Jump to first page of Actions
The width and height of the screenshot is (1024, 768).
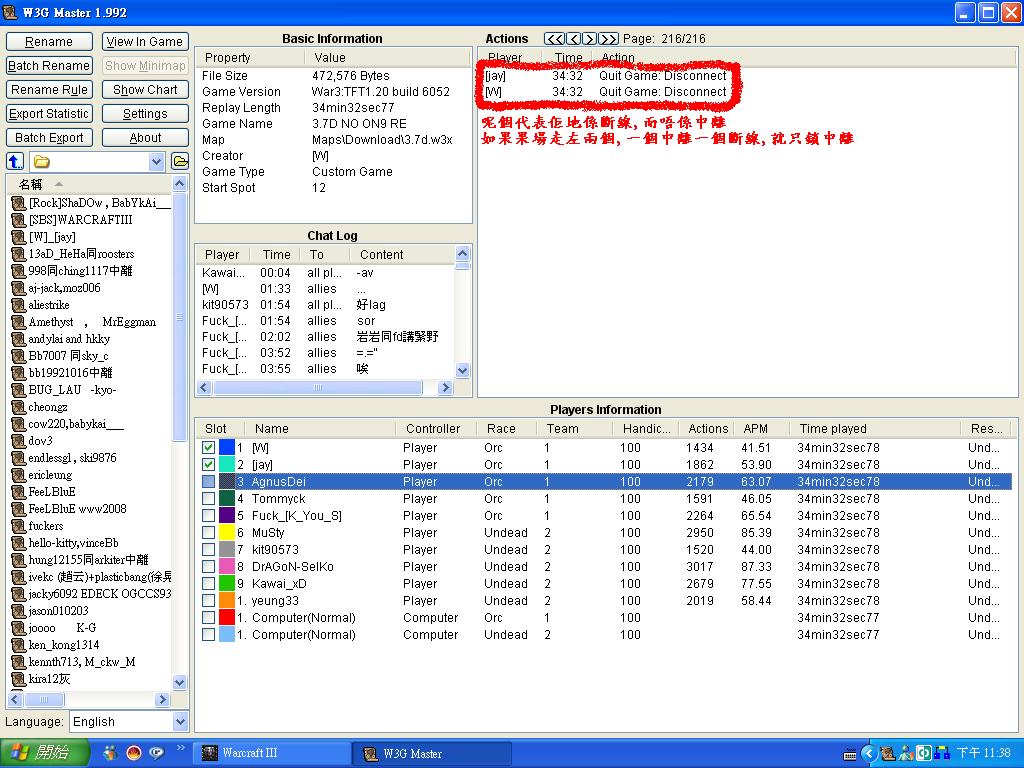tap(554, 39)
